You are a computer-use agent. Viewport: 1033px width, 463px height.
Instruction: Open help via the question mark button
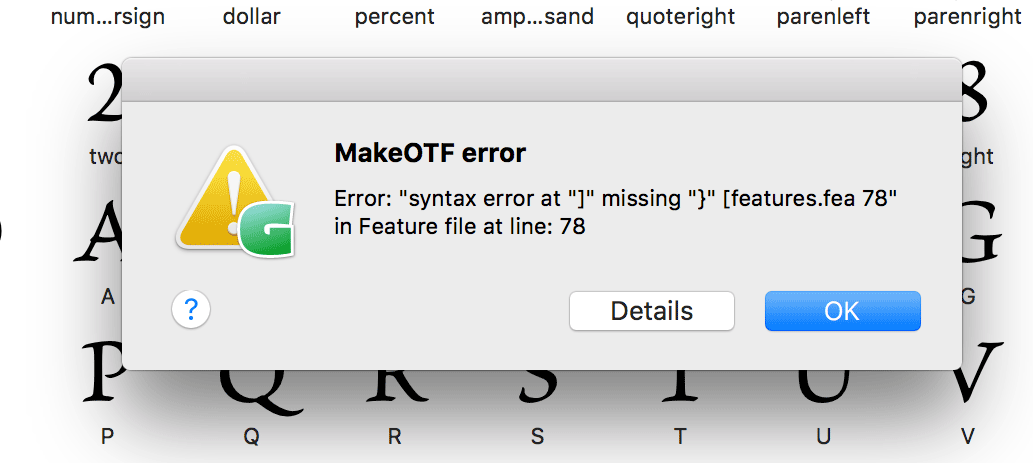[191, 310]
